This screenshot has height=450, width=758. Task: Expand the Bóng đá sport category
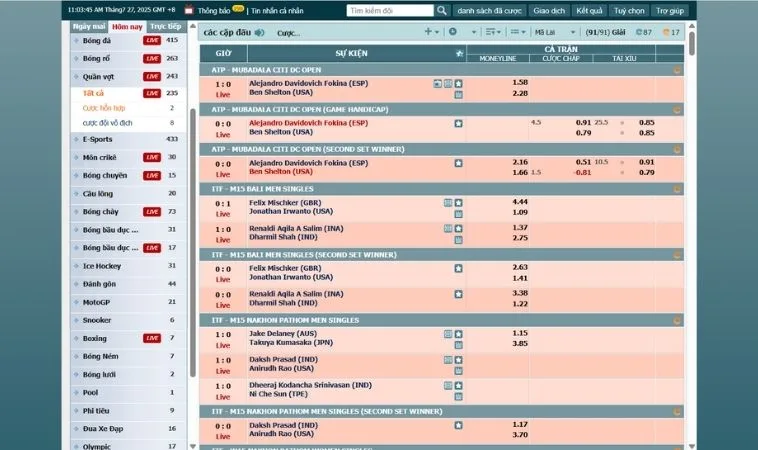coord(97,40)
